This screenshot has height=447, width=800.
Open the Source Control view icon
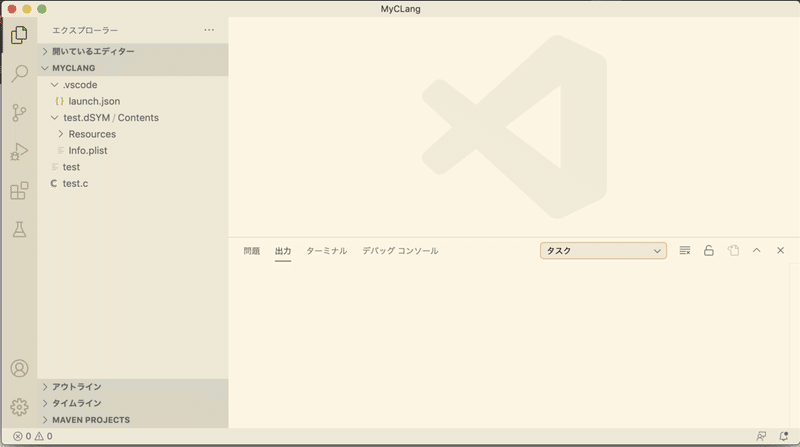[x=19, y=113]
